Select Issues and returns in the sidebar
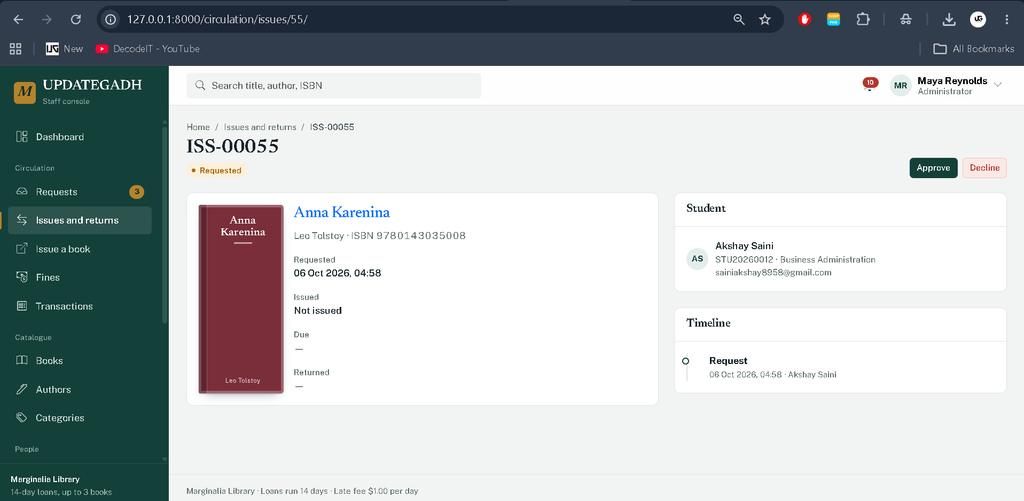Screen dimensions: 1024x501 point(80,220)
